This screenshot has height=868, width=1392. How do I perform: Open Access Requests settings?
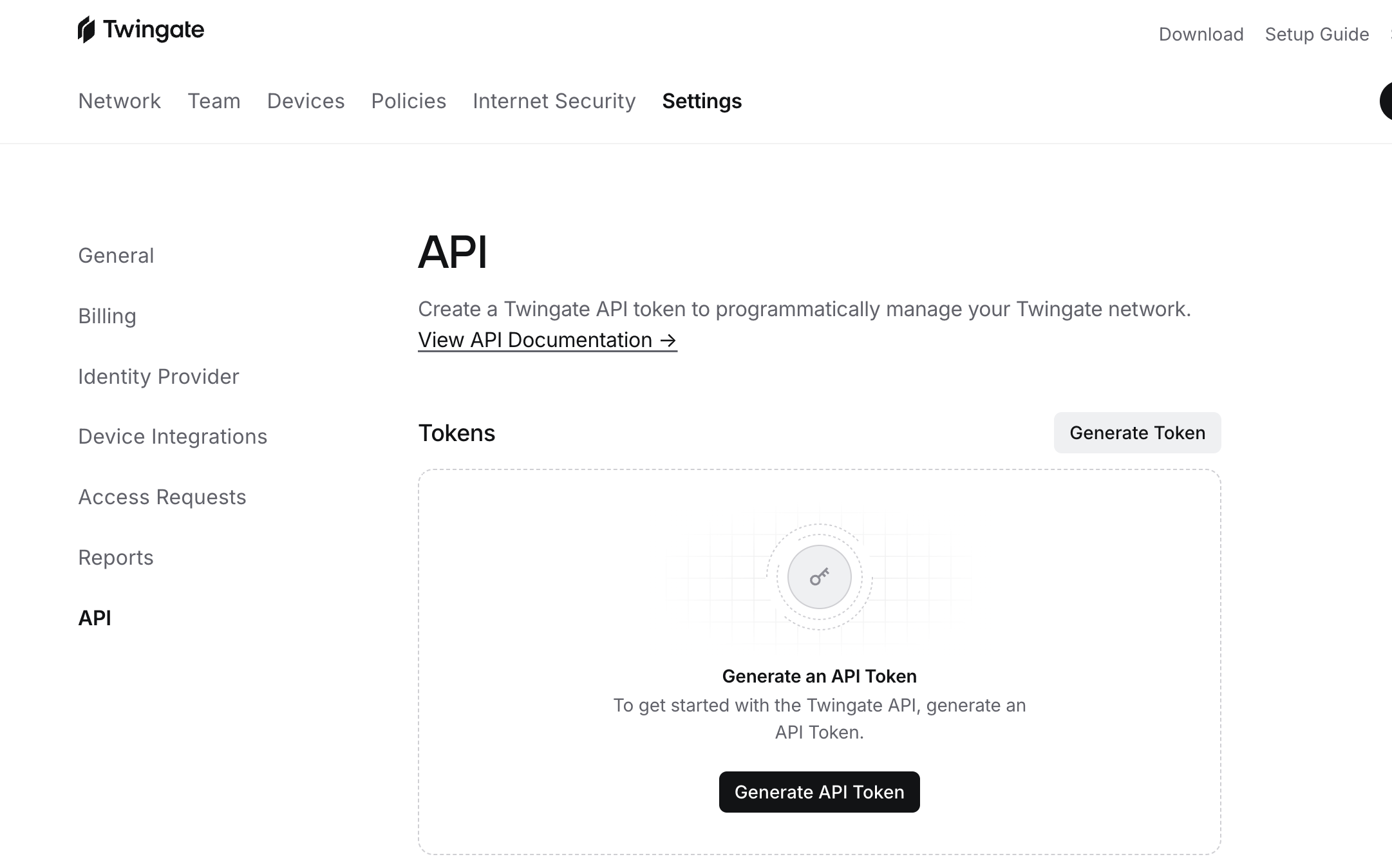pos(162,497)
